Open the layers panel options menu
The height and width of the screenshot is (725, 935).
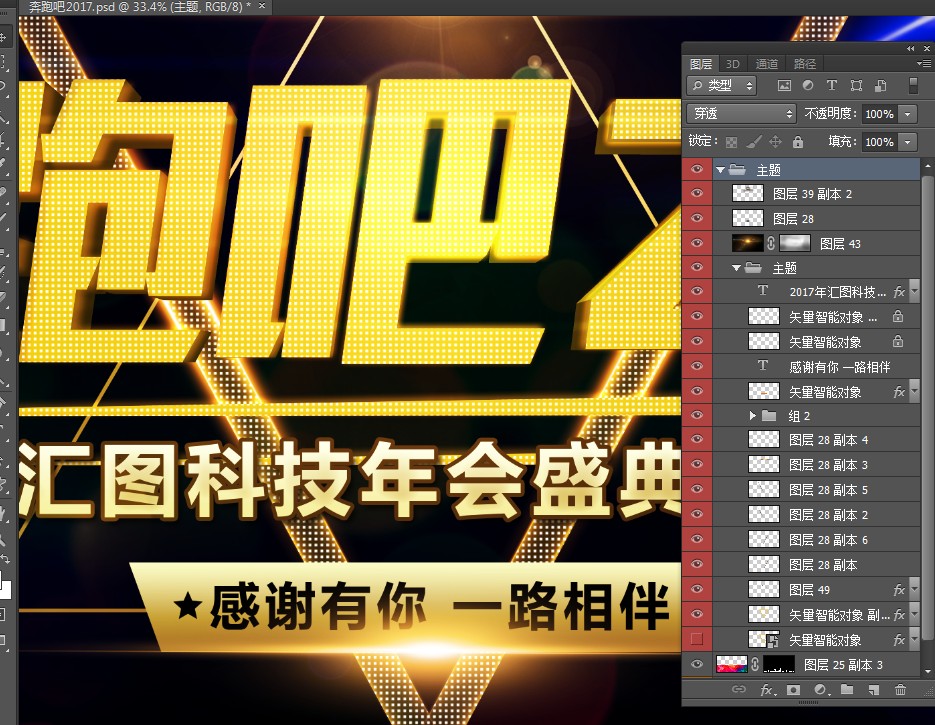tap(924, 63)
